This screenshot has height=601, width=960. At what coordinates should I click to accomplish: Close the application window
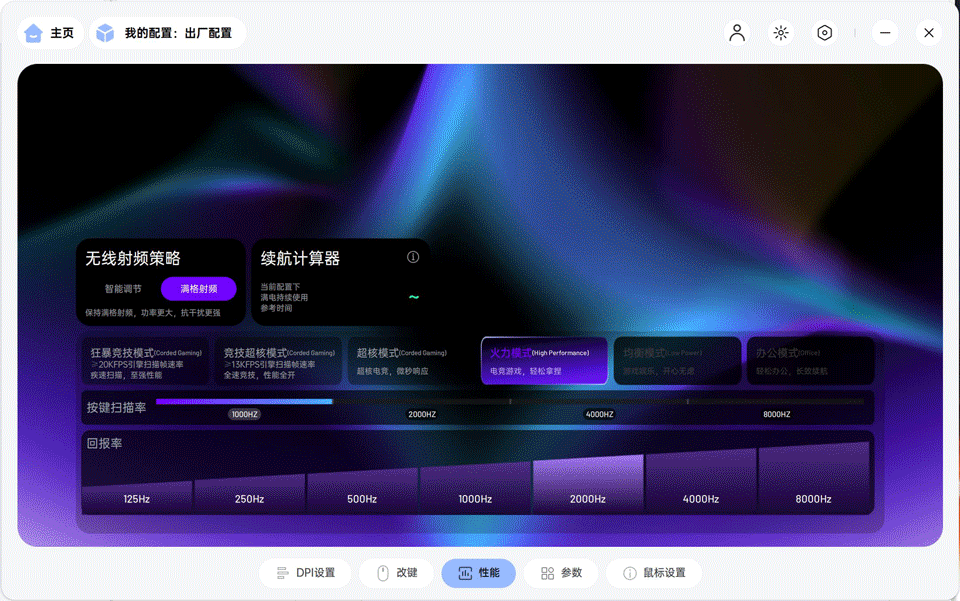point(929,33)
